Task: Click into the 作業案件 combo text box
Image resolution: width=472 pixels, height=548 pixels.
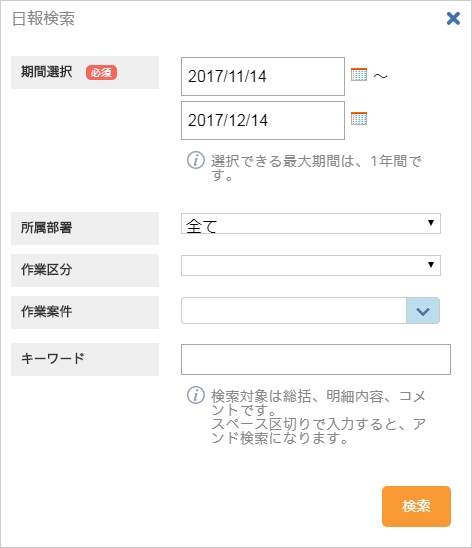Action: [x=294, y=311]
